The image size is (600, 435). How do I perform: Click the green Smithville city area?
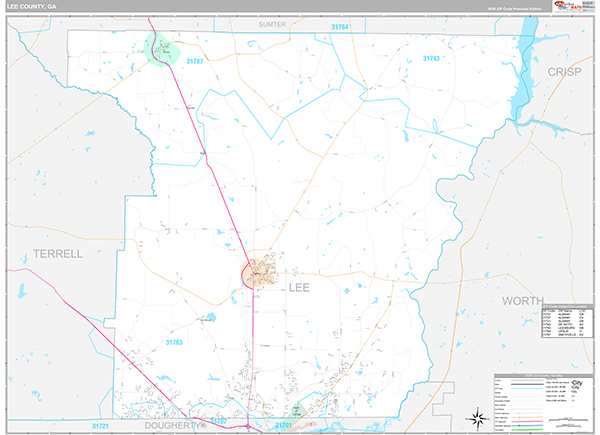click(x=162, y=49)
